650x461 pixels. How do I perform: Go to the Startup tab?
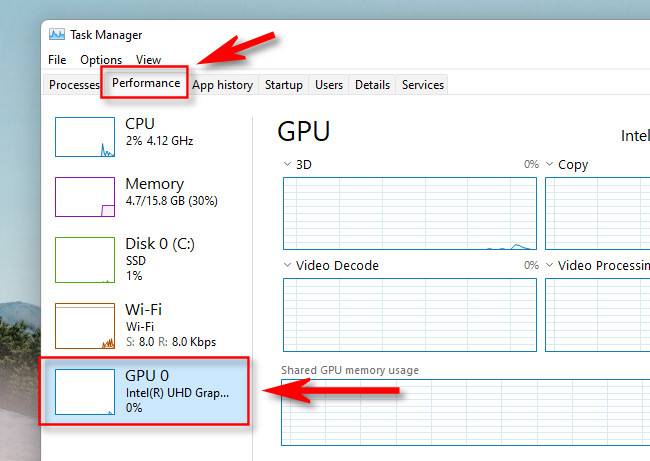coord(284,85)
